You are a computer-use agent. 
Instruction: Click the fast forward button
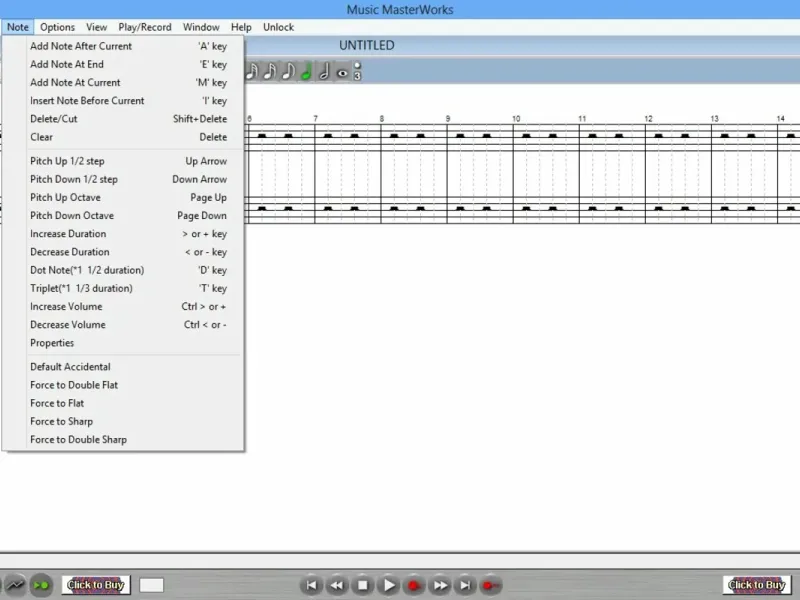440,585
